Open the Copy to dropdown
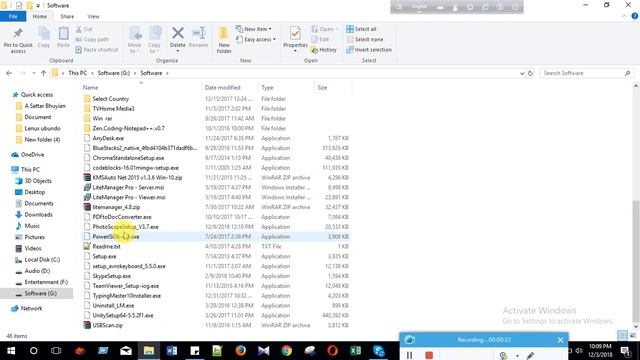Viewport: 640px width, 360px height. tap(154, 40)
